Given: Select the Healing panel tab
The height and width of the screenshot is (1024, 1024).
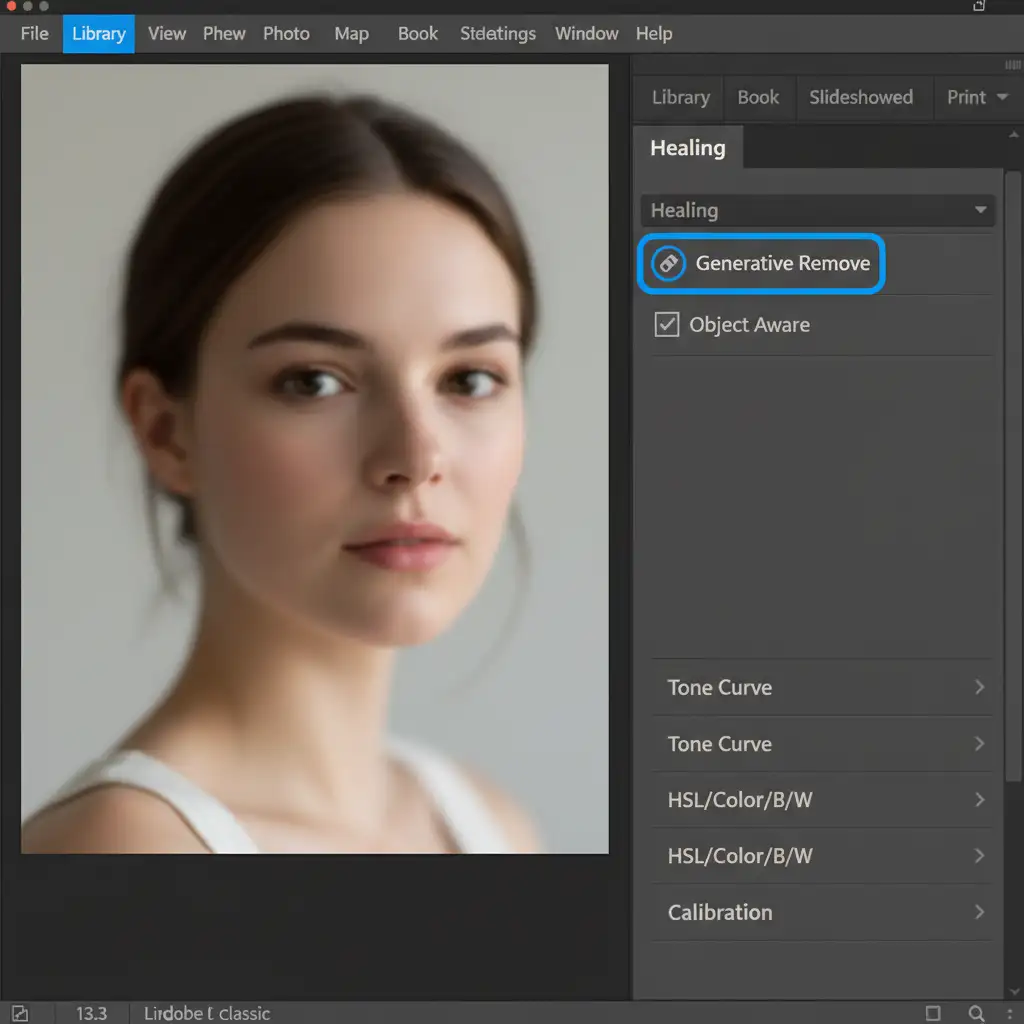Looking at the screenshot, I should 688,148.
